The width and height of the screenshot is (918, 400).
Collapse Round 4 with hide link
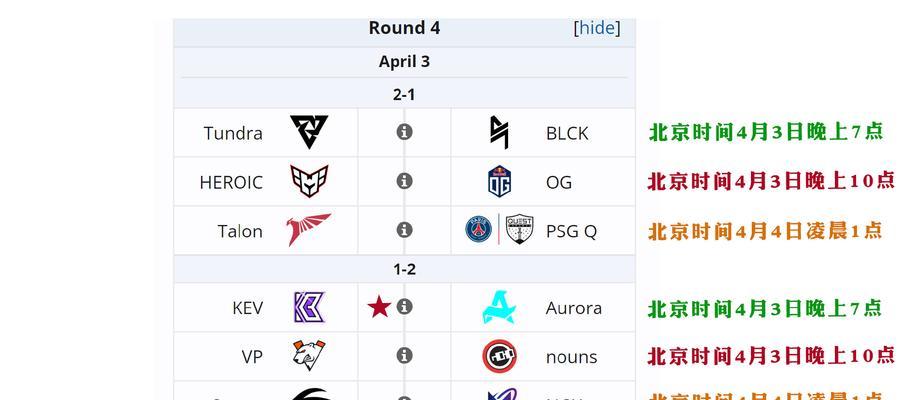tap(597, 28)
